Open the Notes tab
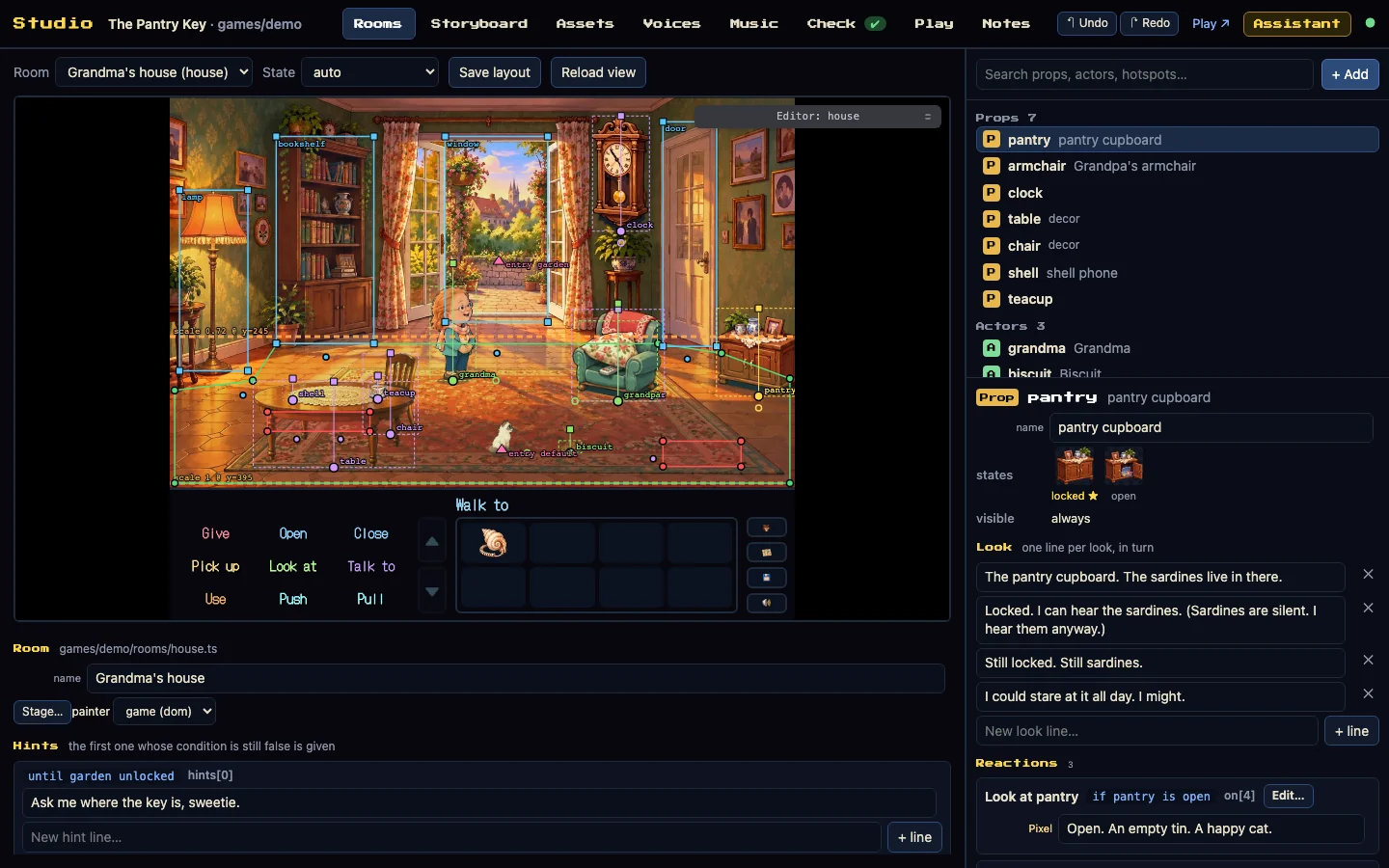The image size is (1389, 868). pos(1006,23)
